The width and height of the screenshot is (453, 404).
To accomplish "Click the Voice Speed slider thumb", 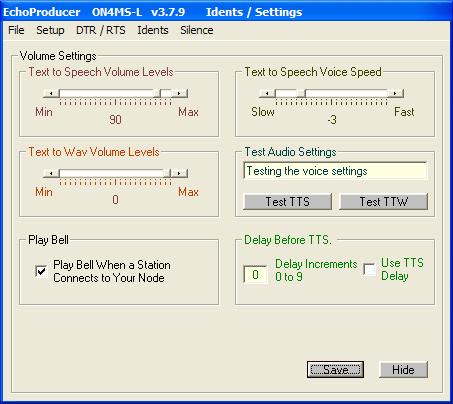I will tap(301, 93).
